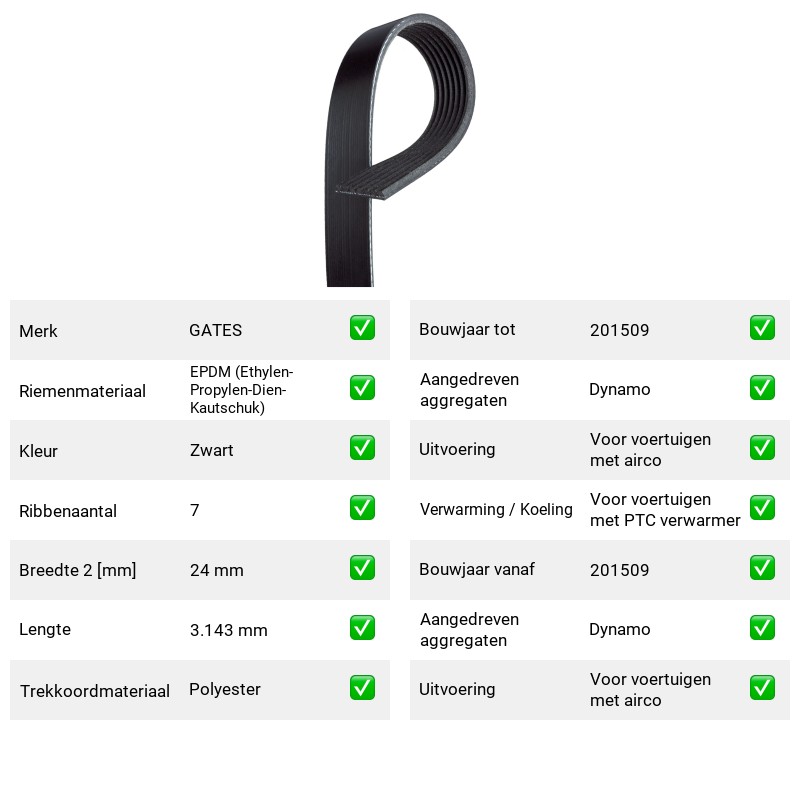Click the checkmark in first Uitvoering airco row
The image size is (800, 800).
762,447
